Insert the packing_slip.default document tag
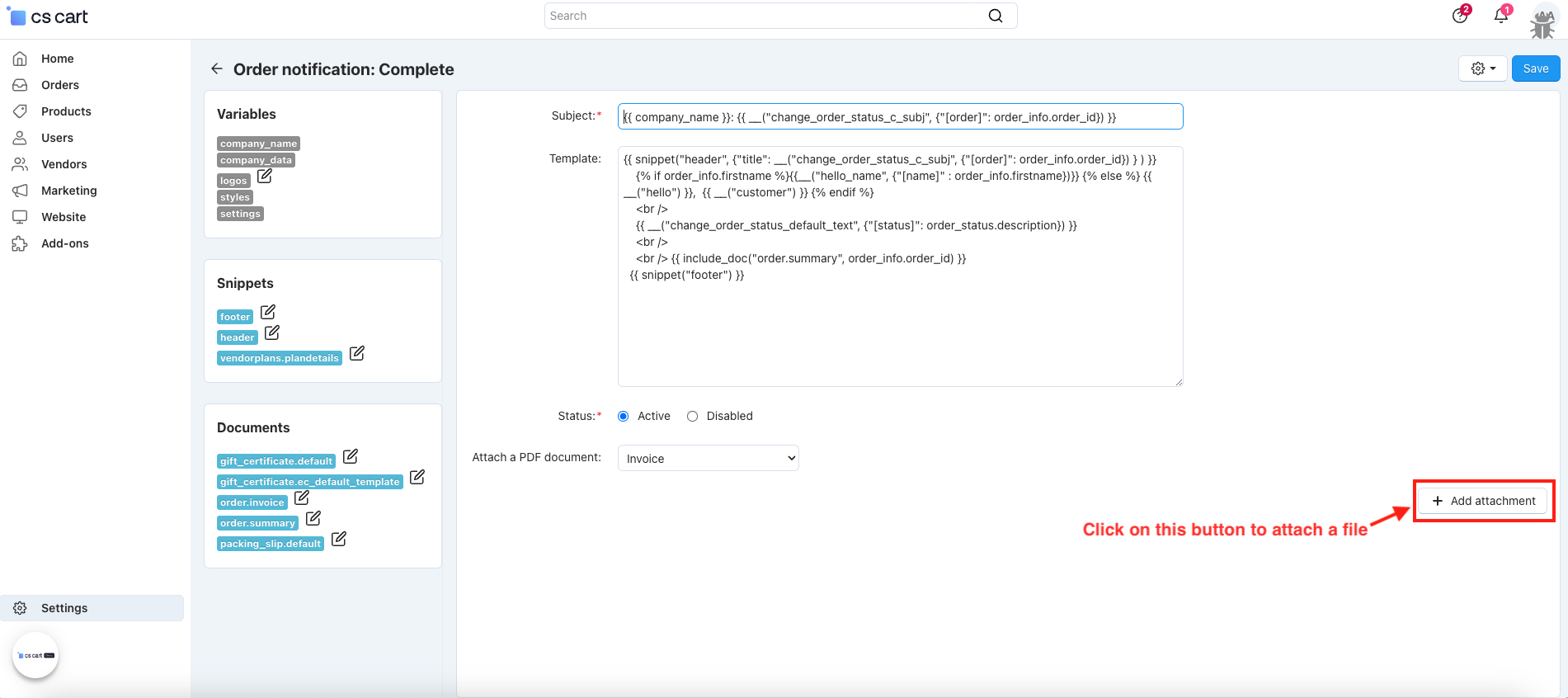The width and height of the screenshot is (1568, 698). (271, 544)
